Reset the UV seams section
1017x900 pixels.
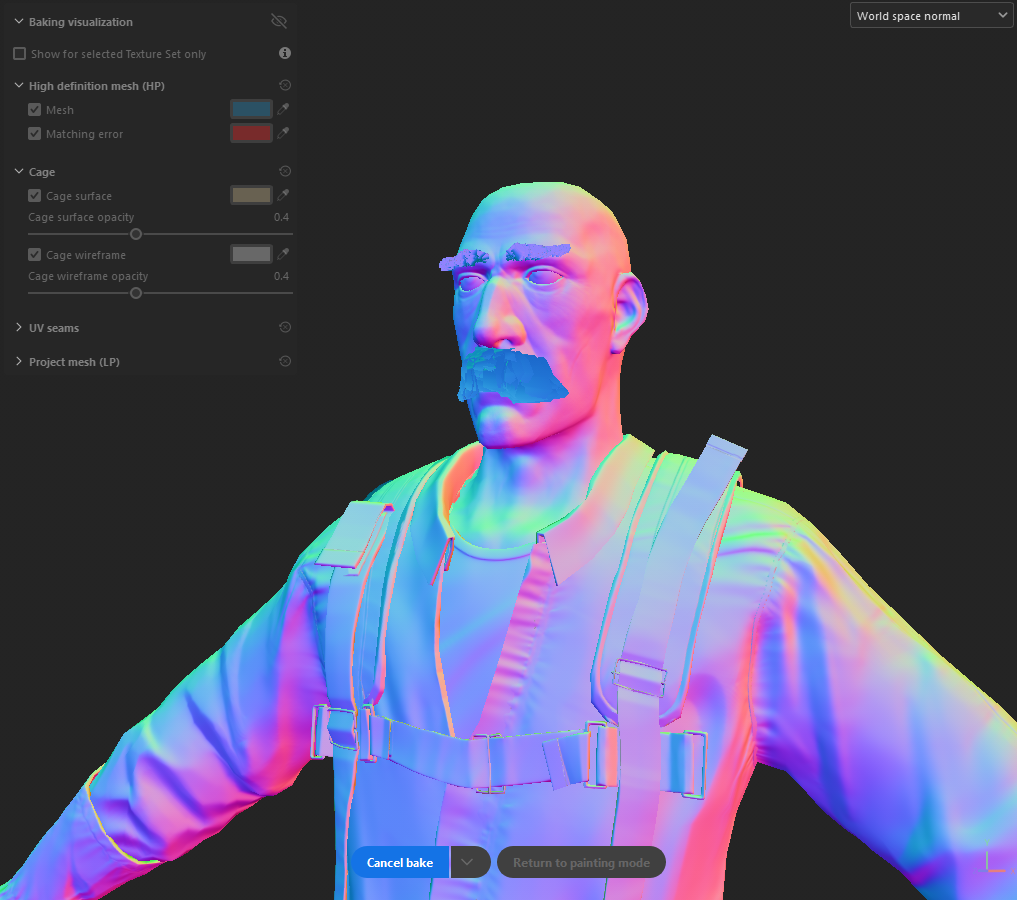pyautogui.click(x=285, y=327)
